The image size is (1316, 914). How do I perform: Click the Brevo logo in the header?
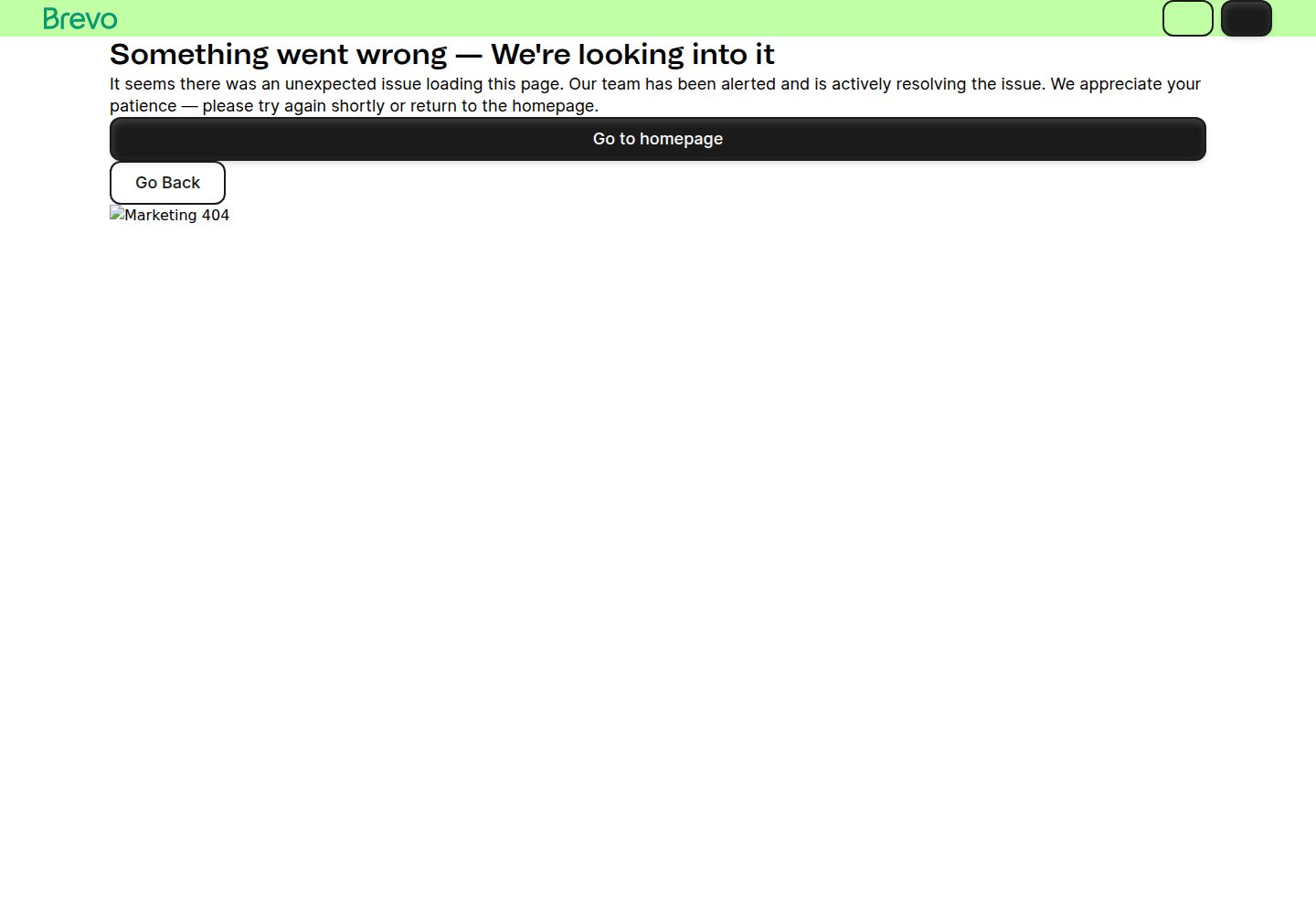80,18
